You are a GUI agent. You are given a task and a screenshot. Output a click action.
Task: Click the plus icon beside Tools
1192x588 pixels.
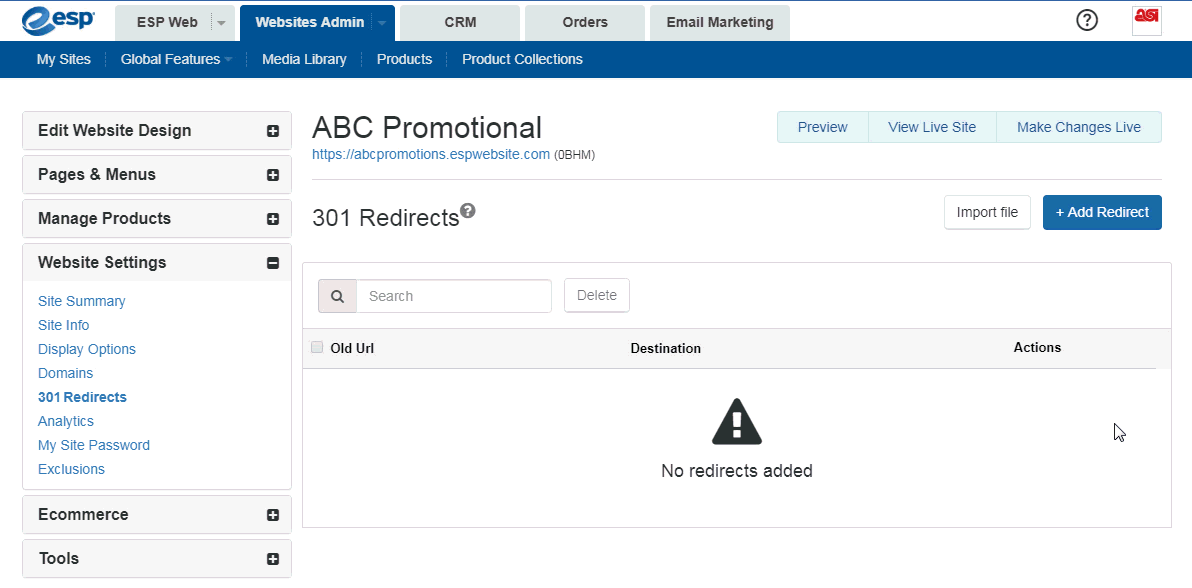pyautogui.click(x=273, y=559)
